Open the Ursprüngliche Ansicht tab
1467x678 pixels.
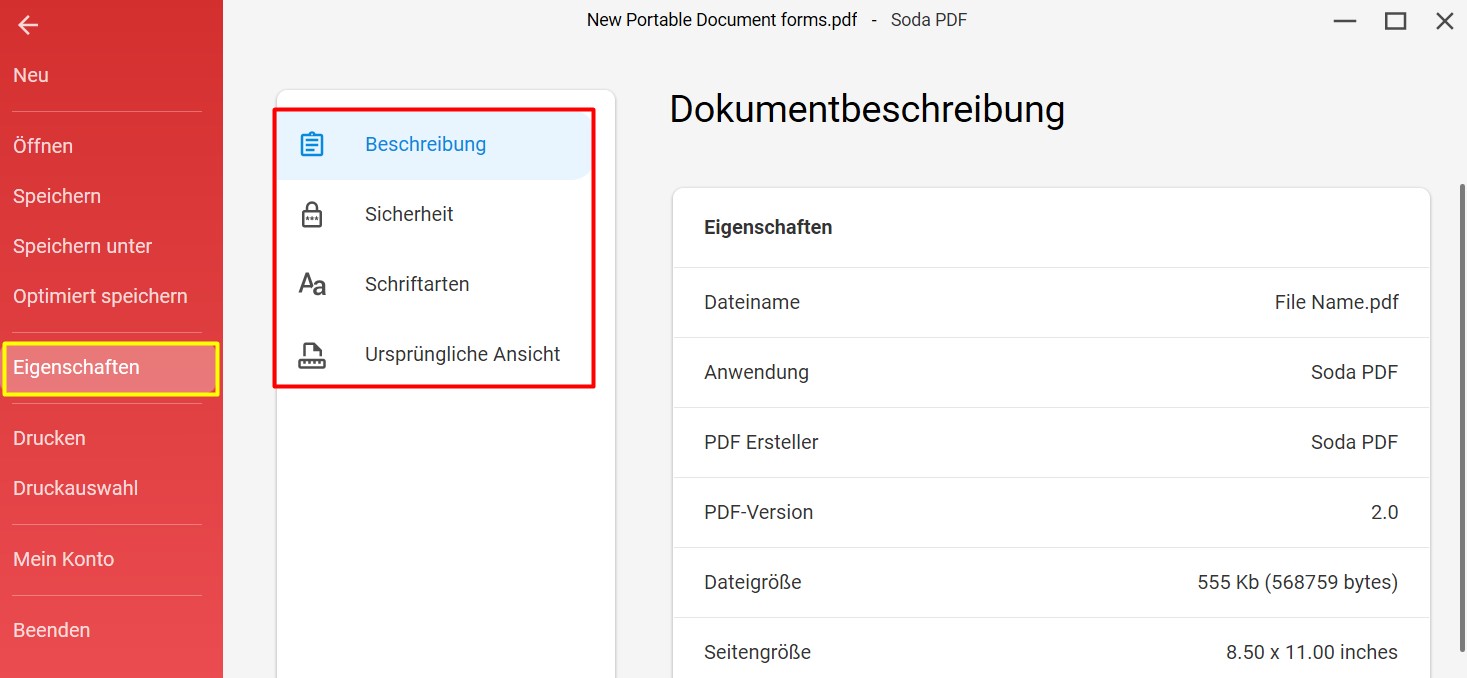(434, 354)
